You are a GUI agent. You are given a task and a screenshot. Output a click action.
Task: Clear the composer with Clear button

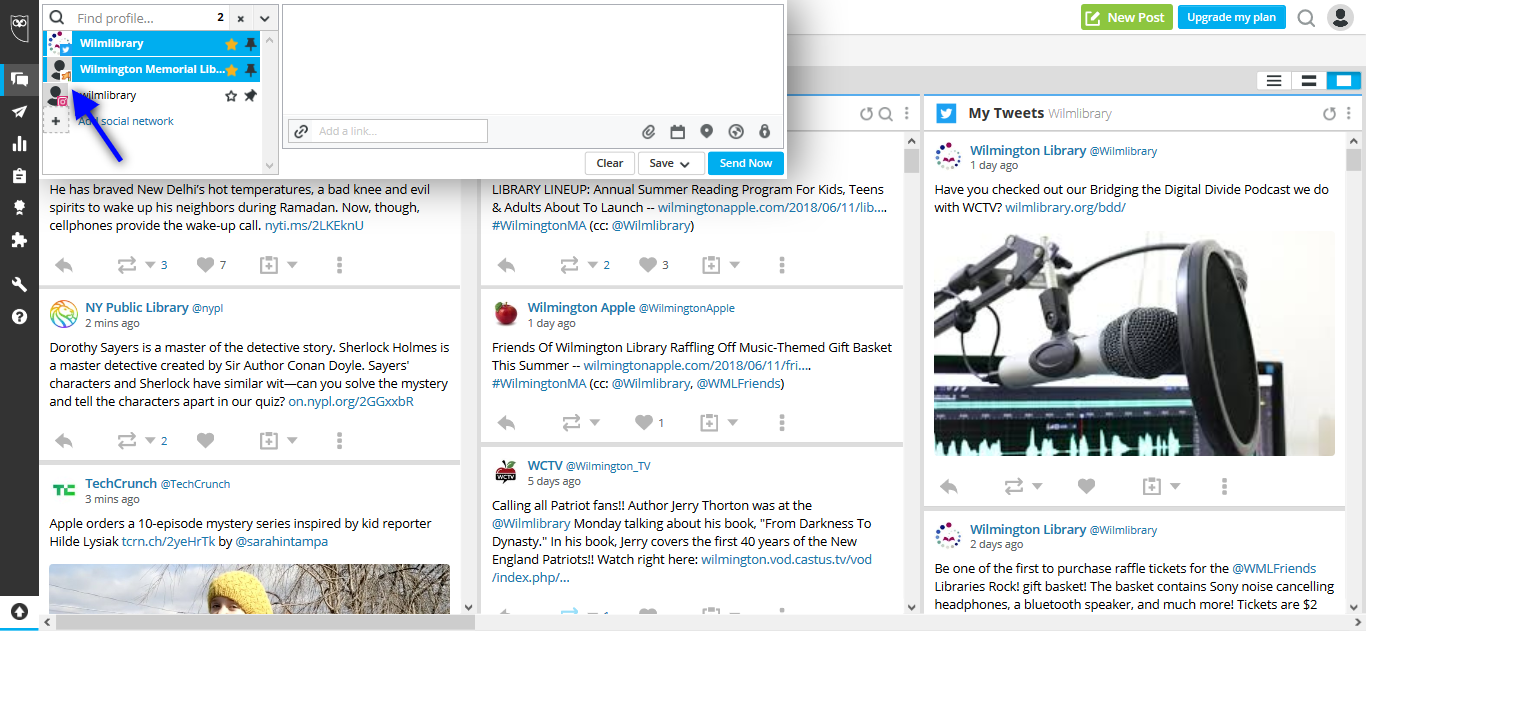[x=610, y=163]
